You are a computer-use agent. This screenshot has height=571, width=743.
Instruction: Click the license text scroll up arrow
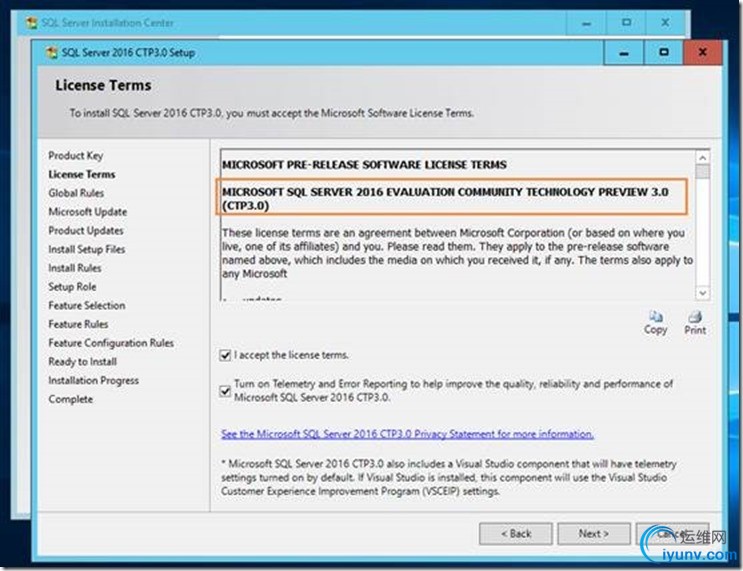click(x=703, y=157)
